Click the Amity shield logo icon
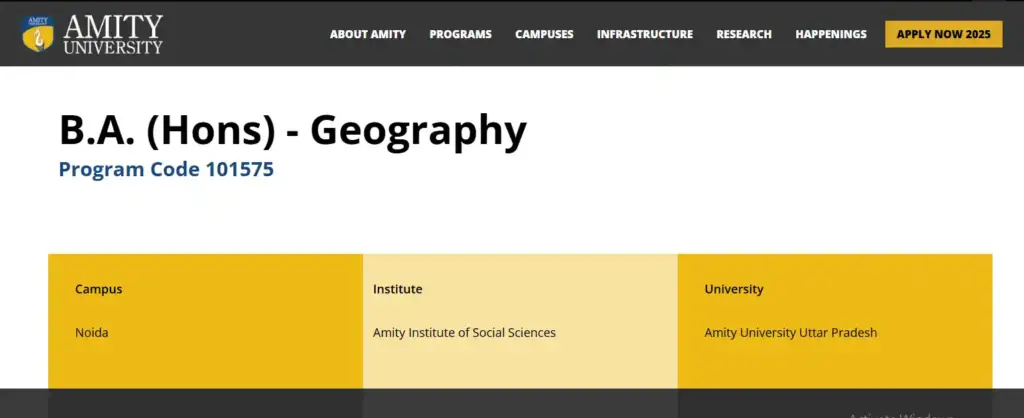This screenshot has width=1024, height=418. coord(38,33)
